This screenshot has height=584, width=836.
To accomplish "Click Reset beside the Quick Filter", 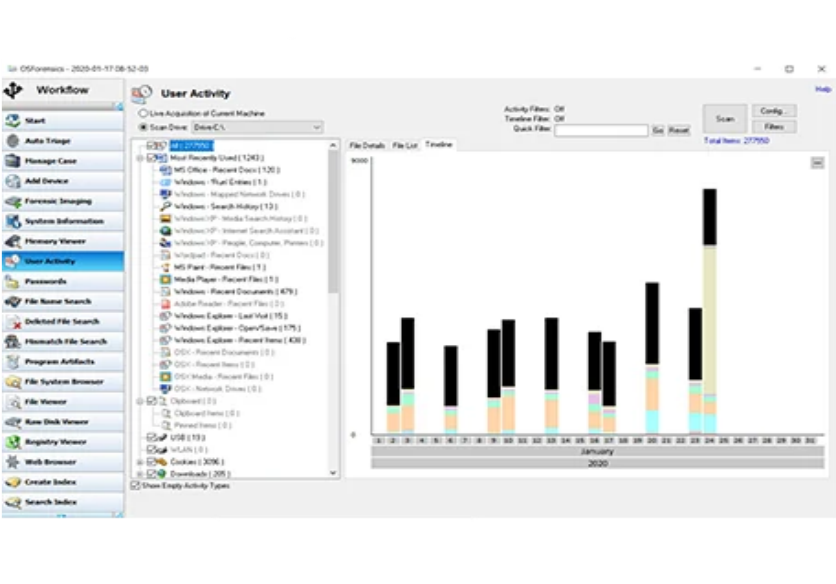I will pyautogui.click(x=679, y=131).
